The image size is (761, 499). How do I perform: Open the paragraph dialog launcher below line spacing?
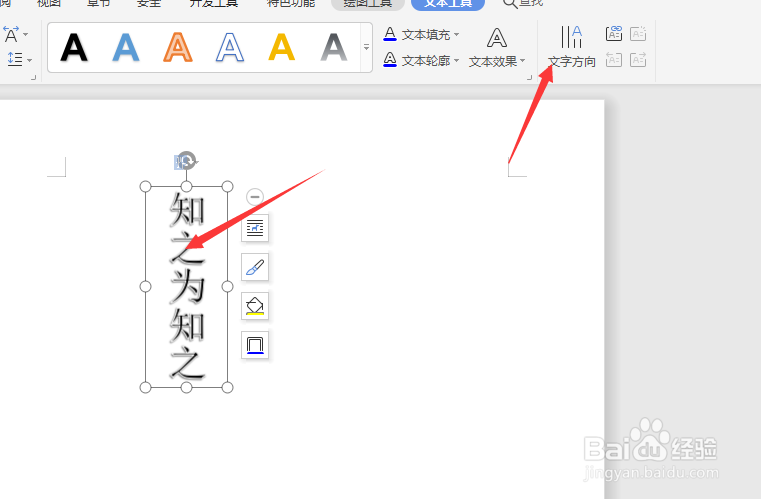tap(33, 77)
